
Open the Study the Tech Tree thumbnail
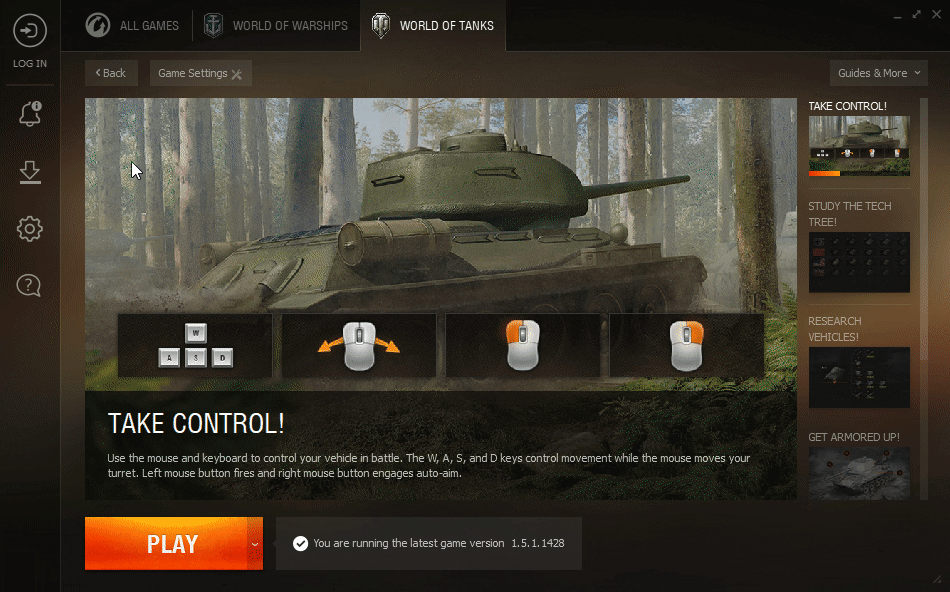pos(859,262)
